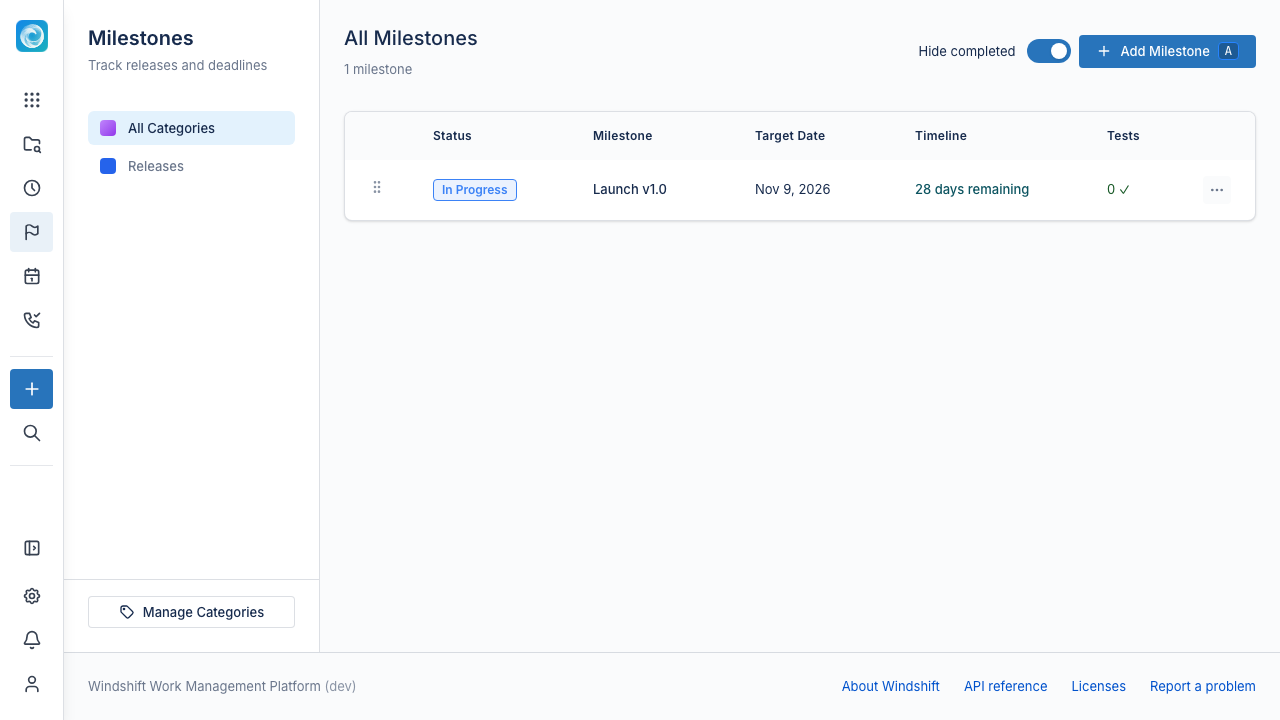This screenshot has height=720, width=1280.
Task: Open the clock history icon in sidebar
Action: coord(32,188)
